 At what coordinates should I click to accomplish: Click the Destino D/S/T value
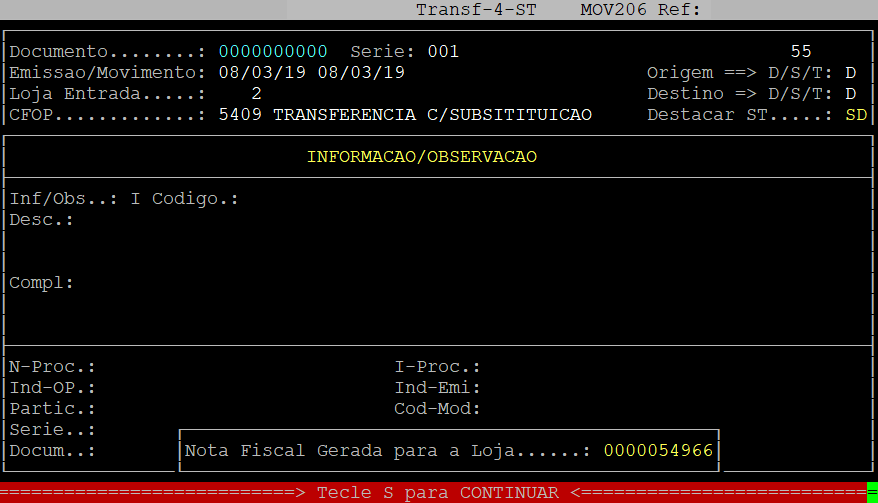pos(850,94)
